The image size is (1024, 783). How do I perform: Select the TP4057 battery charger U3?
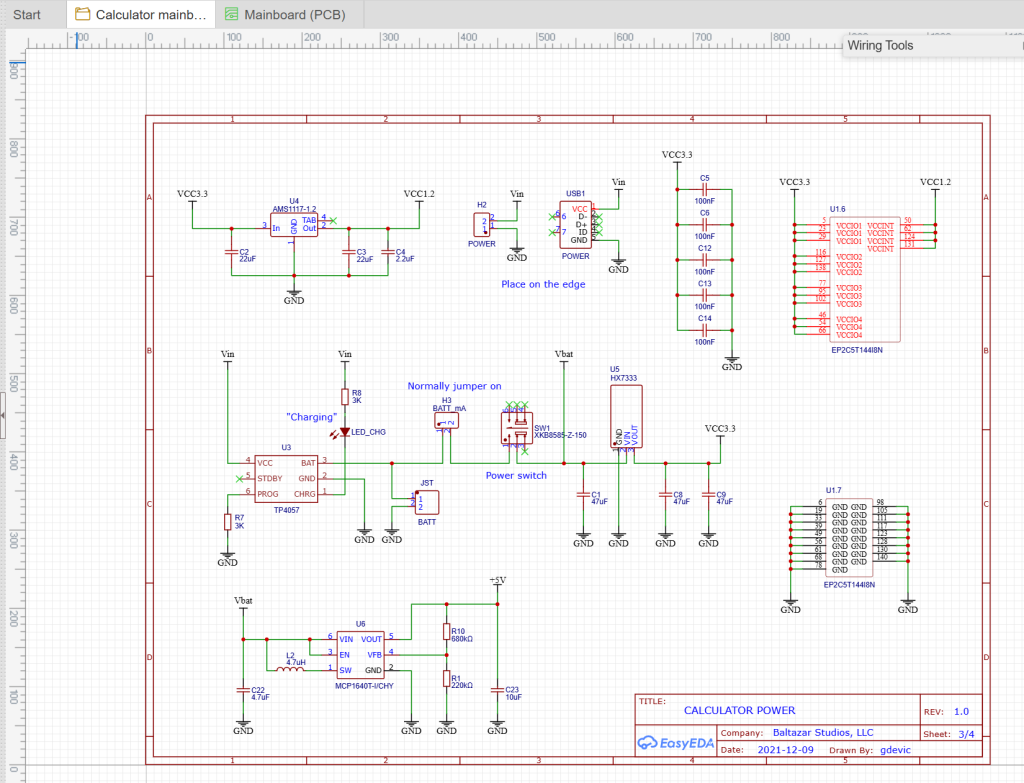(288, 478)
